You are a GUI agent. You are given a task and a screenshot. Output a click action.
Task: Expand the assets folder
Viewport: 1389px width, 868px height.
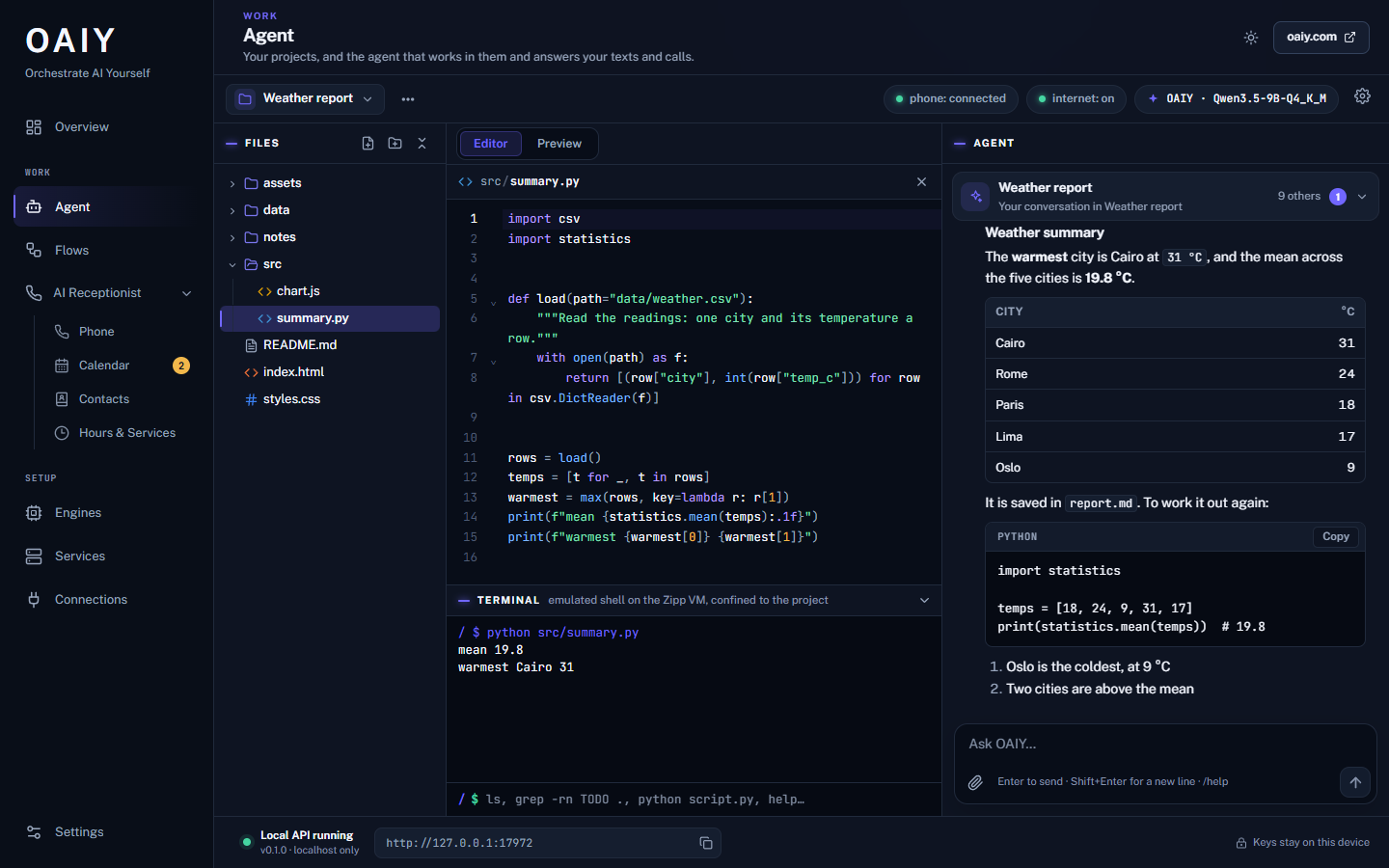click(x=330, y=183)
